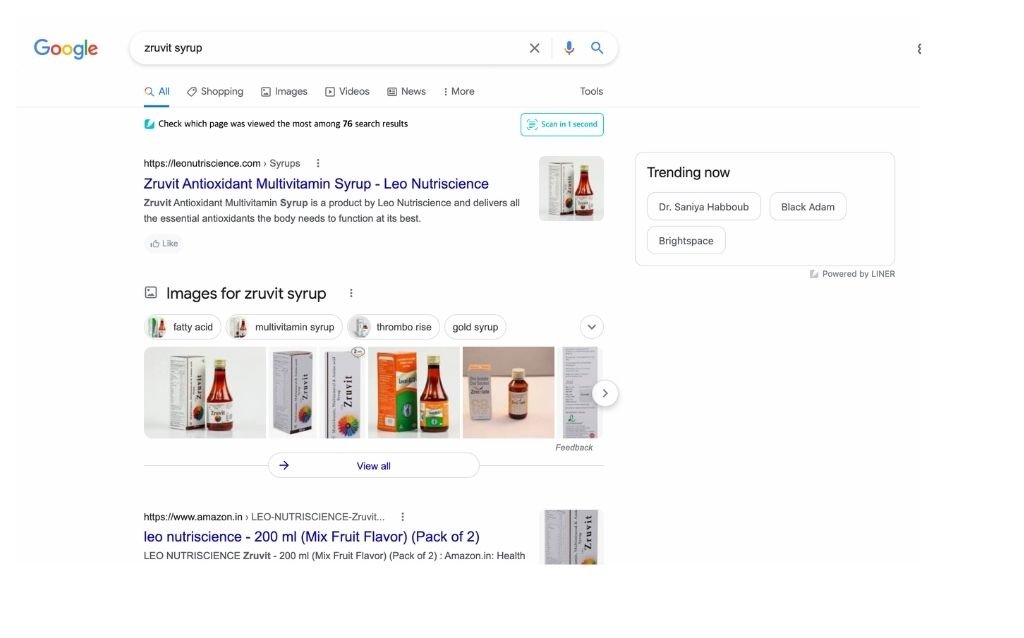Select the 'fatty acid' image filter chip
The image size is (1024, 638).
tap(182, 327)
